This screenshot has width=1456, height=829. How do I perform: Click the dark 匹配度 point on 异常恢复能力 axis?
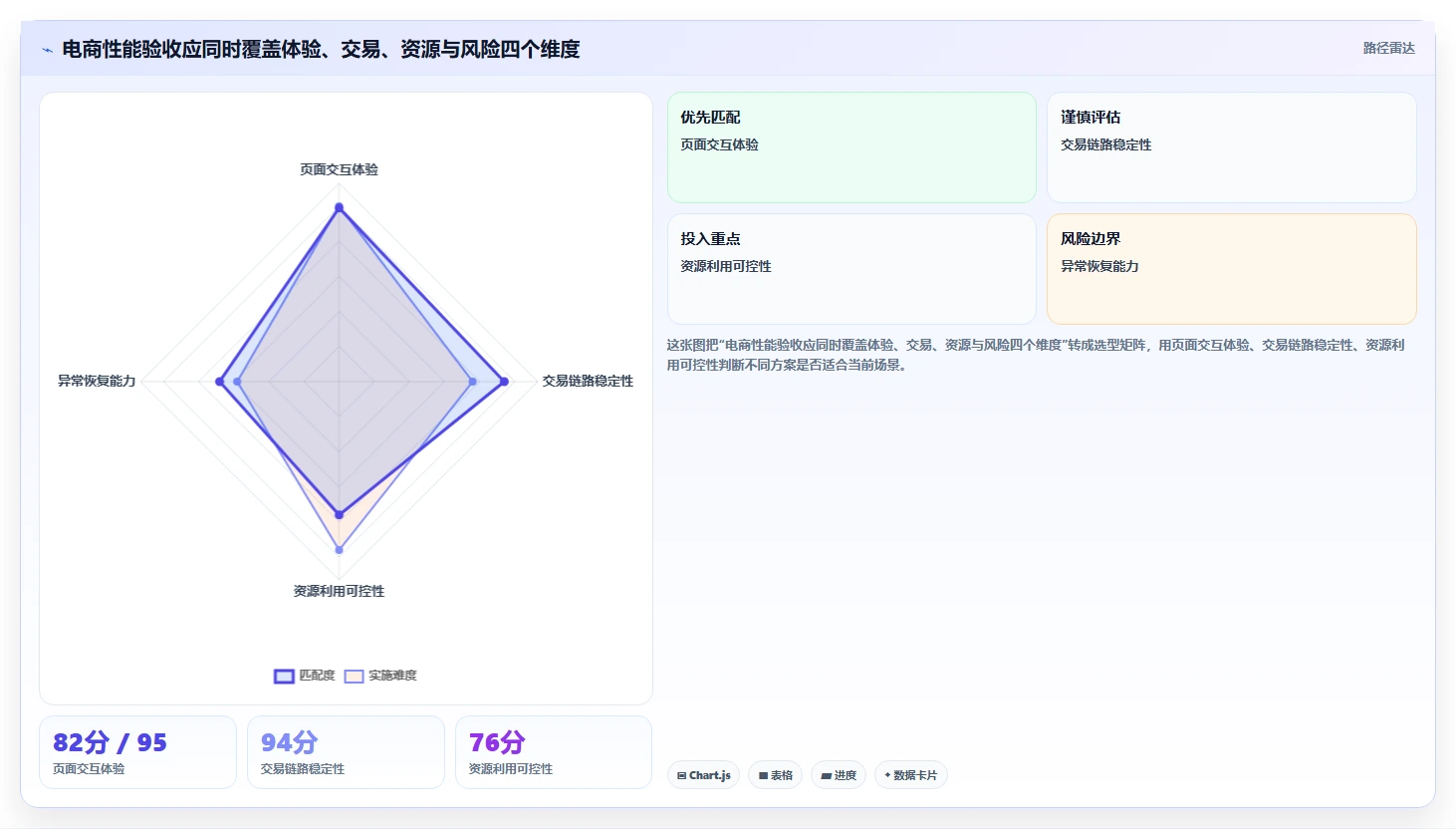[x=220, y=382]
